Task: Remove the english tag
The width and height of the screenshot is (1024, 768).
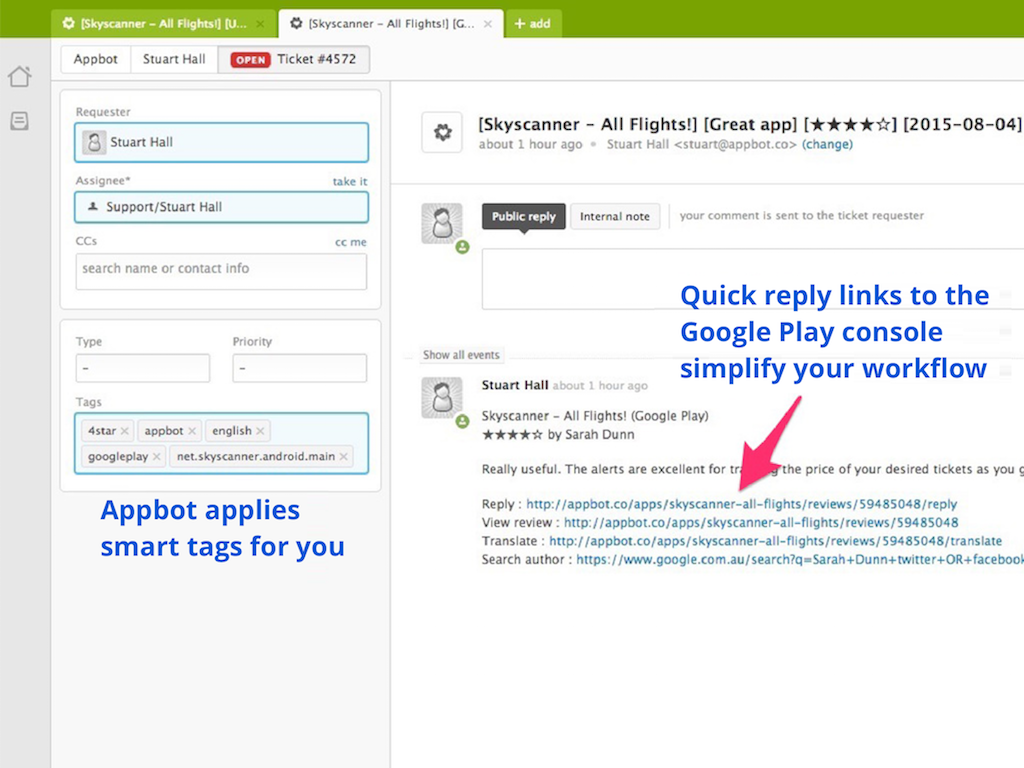Action: (x=260, y=431)
